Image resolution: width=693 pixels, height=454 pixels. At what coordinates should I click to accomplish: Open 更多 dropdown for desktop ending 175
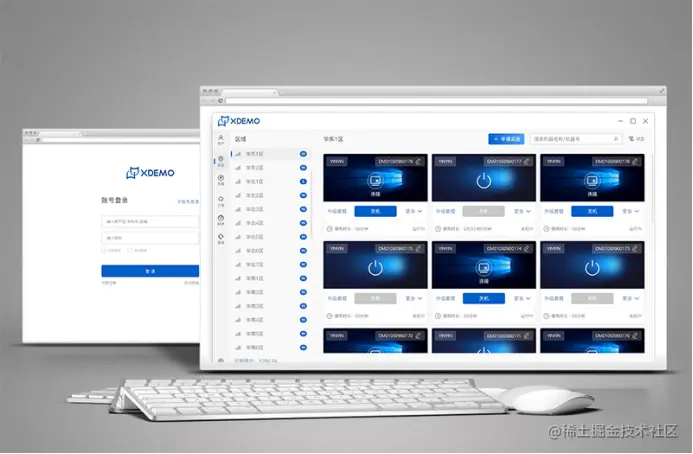414,298
